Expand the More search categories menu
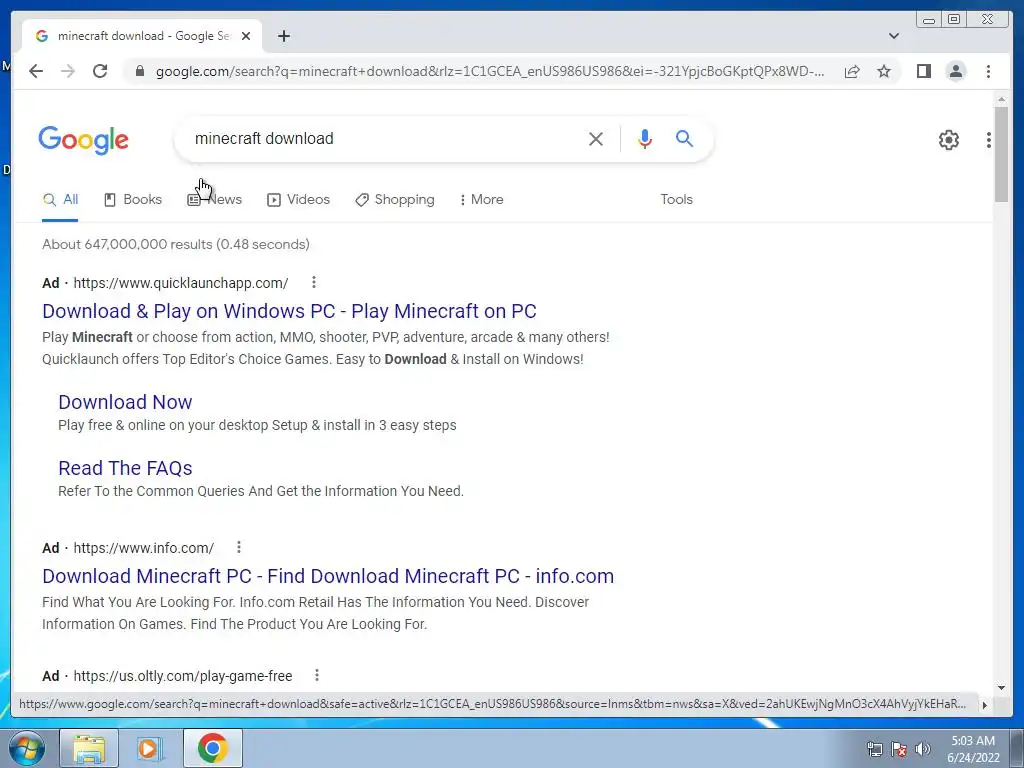The width and height of the screenshot is (1024, 768). click(481, 199)
